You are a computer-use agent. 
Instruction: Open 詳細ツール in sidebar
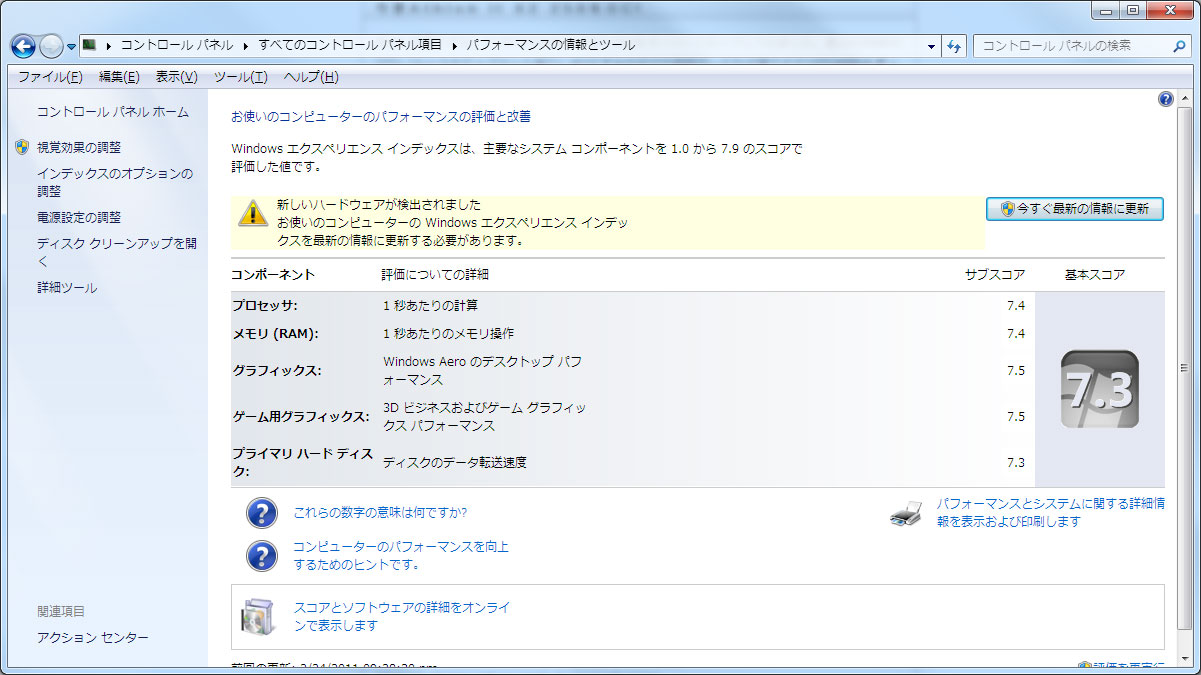pos(67,288)
